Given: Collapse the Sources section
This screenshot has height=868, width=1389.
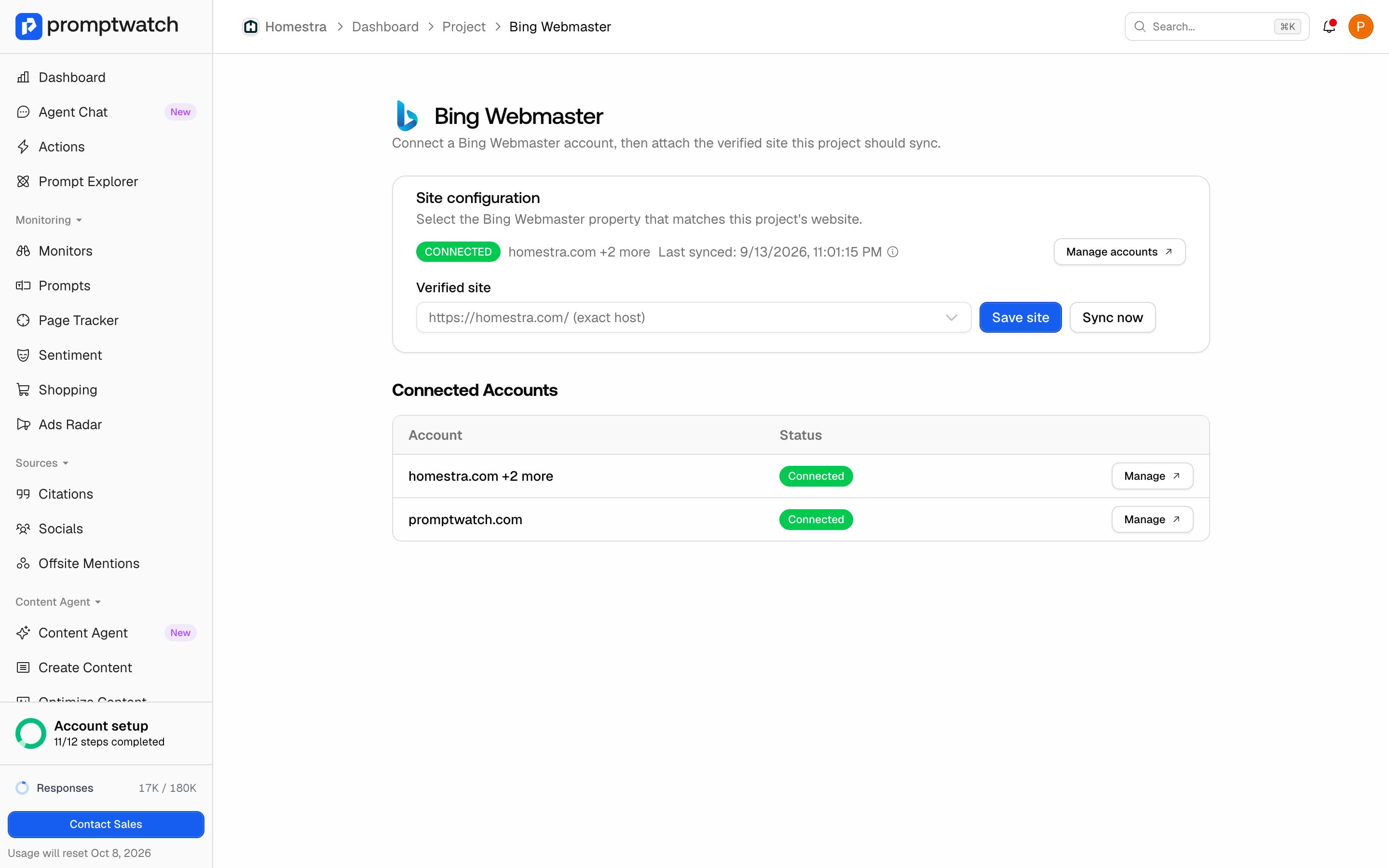Looking at the screenshot, I should tap(42, 463).
